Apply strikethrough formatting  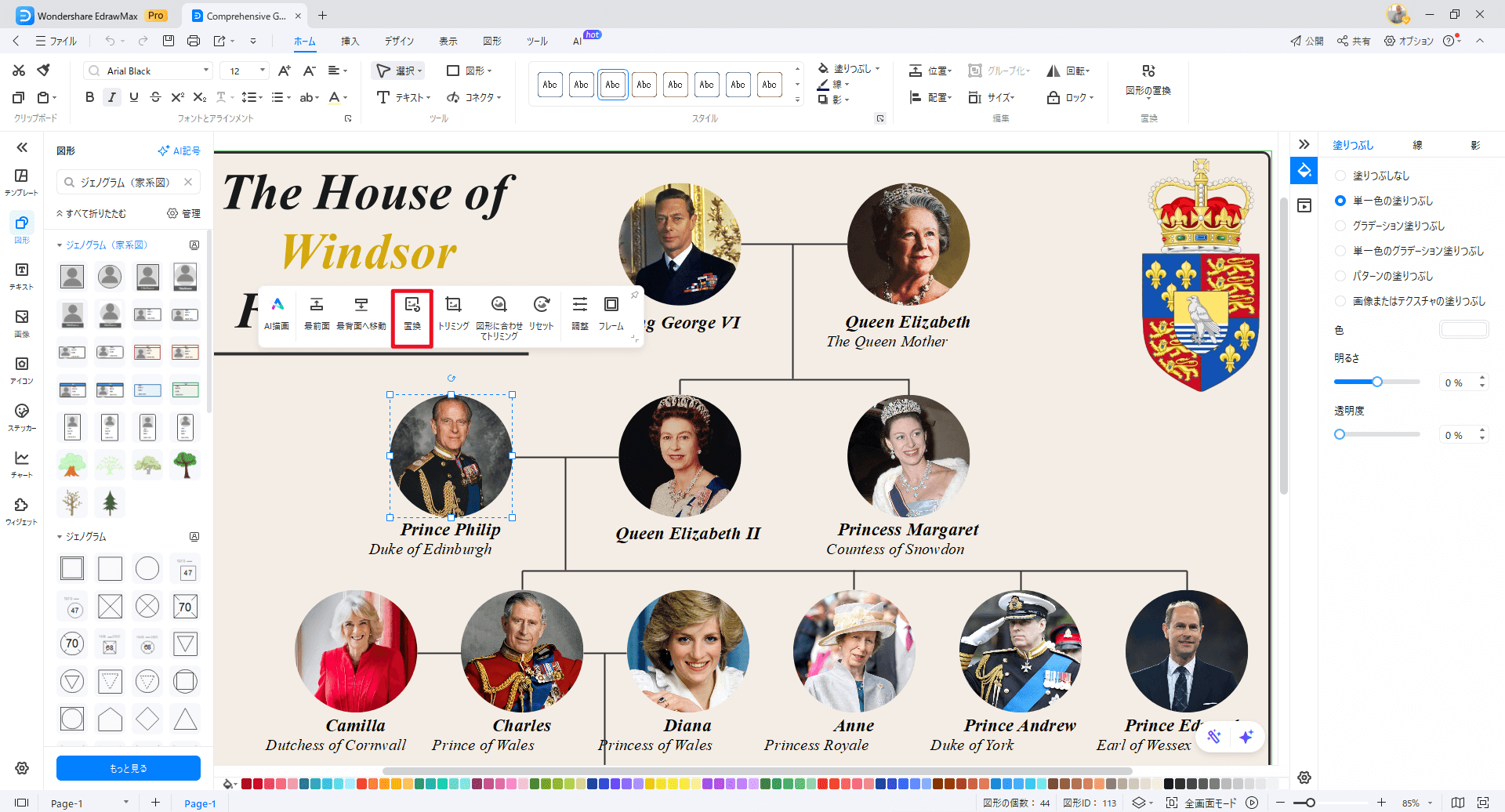point(155,97)
